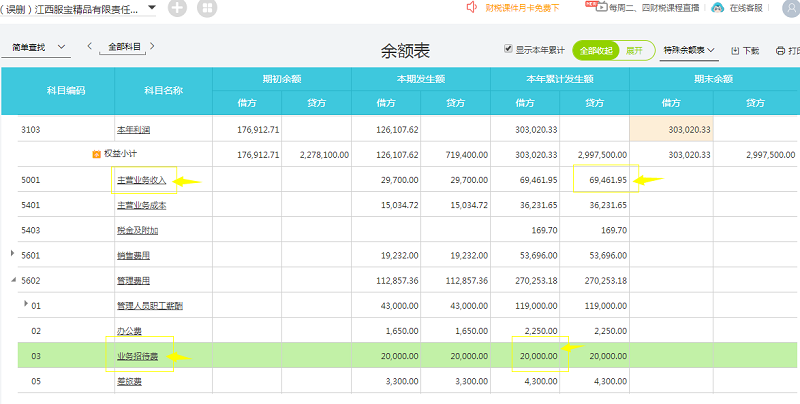Viewport: 800px width, 404px height.
Task: Open the 简单查找 search dropdown
Action: point(36,47)
